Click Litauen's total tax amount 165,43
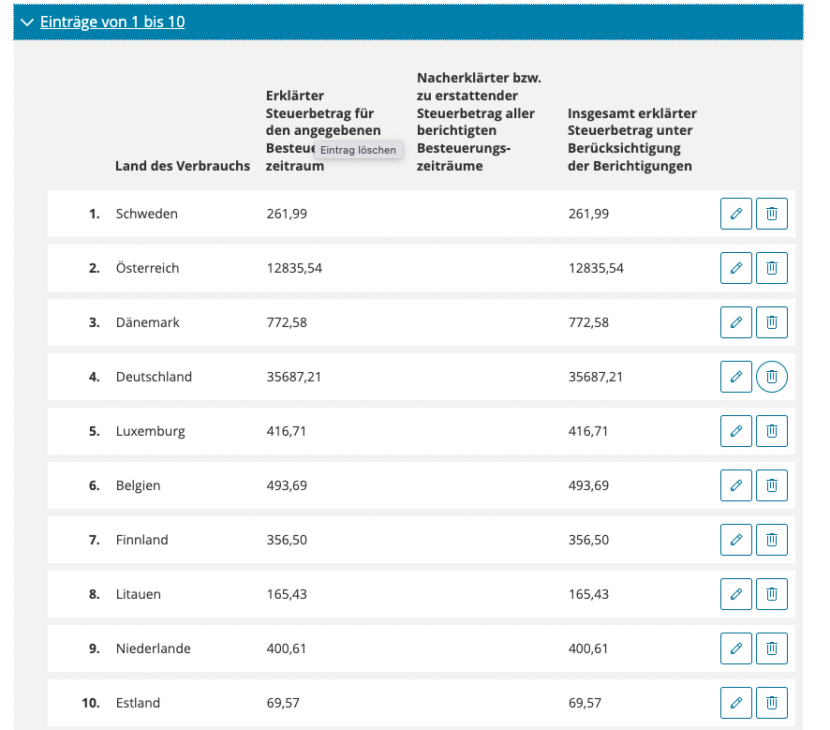830x730 pixels. click(x=588, y=594)
